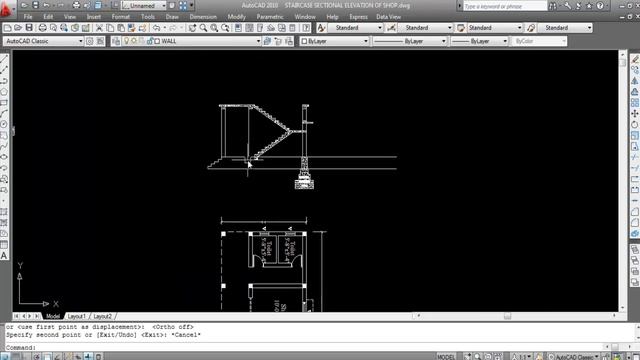Image resolution: width=640 pixels, height=360 pixels.
Task: Click Save icon in Standard toolbar
Action: click(29, 28)
